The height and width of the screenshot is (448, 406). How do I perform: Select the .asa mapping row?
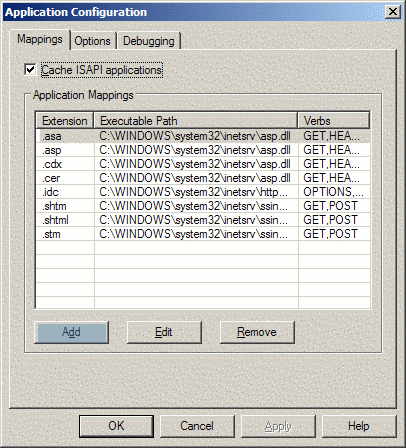tap(203, 136)
